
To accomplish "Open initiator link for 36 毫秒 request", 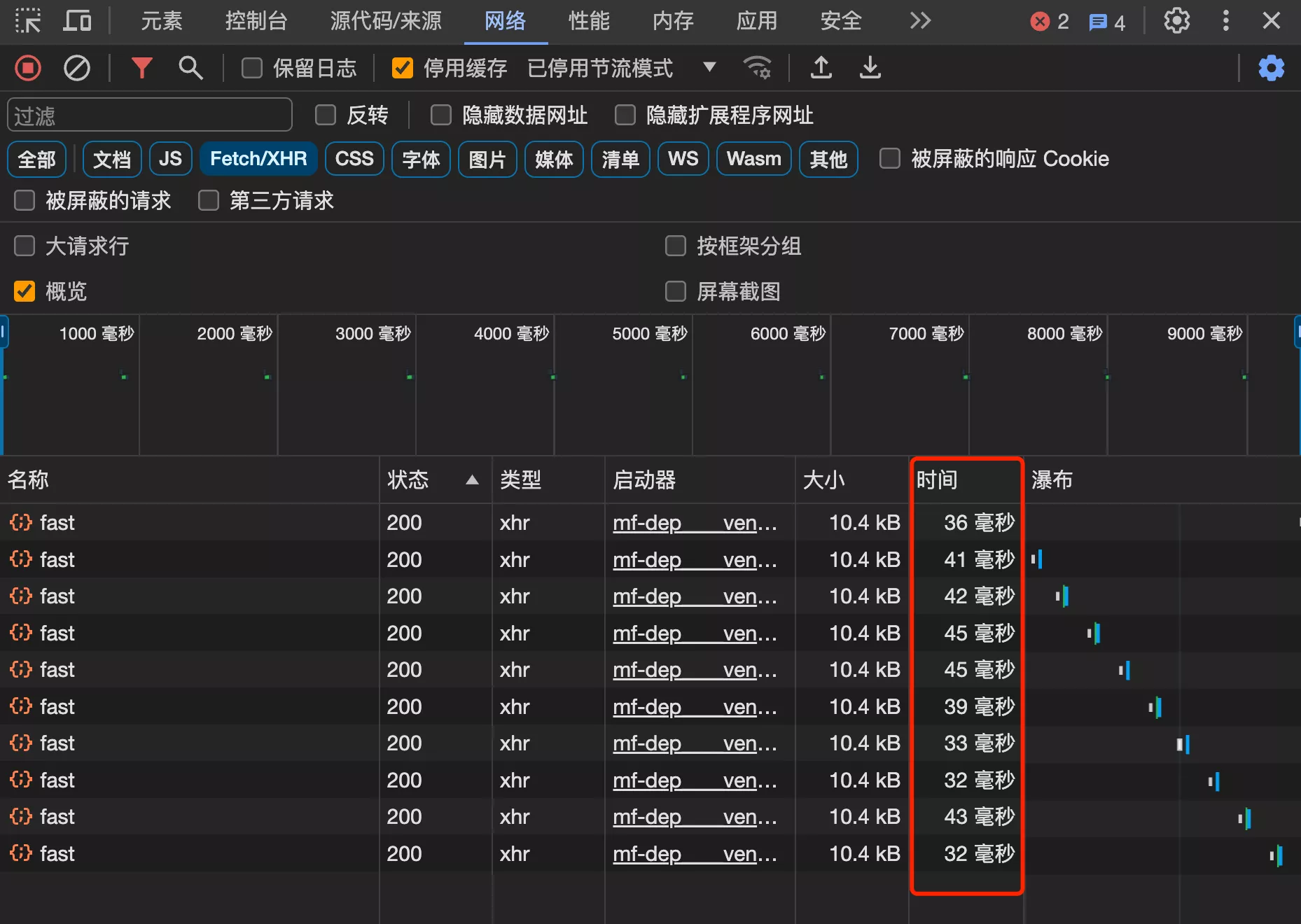I will click(695, 523).
